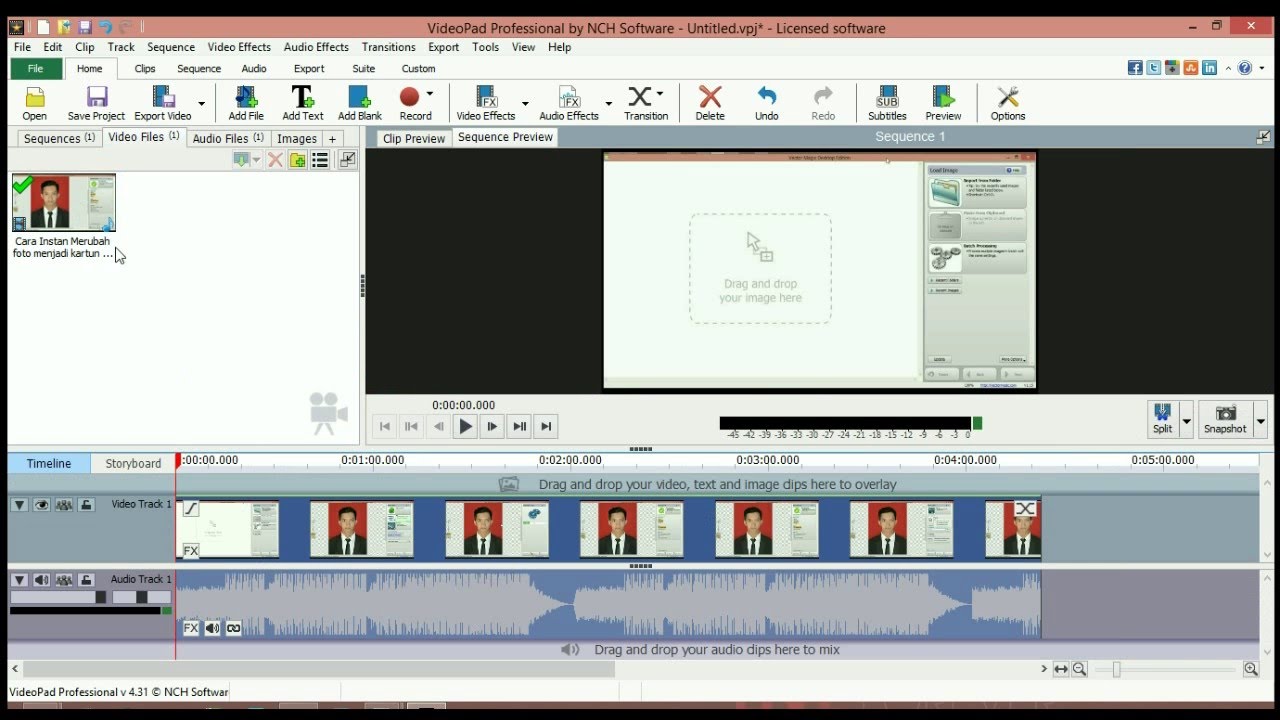Image resolution: width=1280 pixels, height=720 pixels.
Task: Switch to the Clip Preview tab
Action: (x=414, y=138)
